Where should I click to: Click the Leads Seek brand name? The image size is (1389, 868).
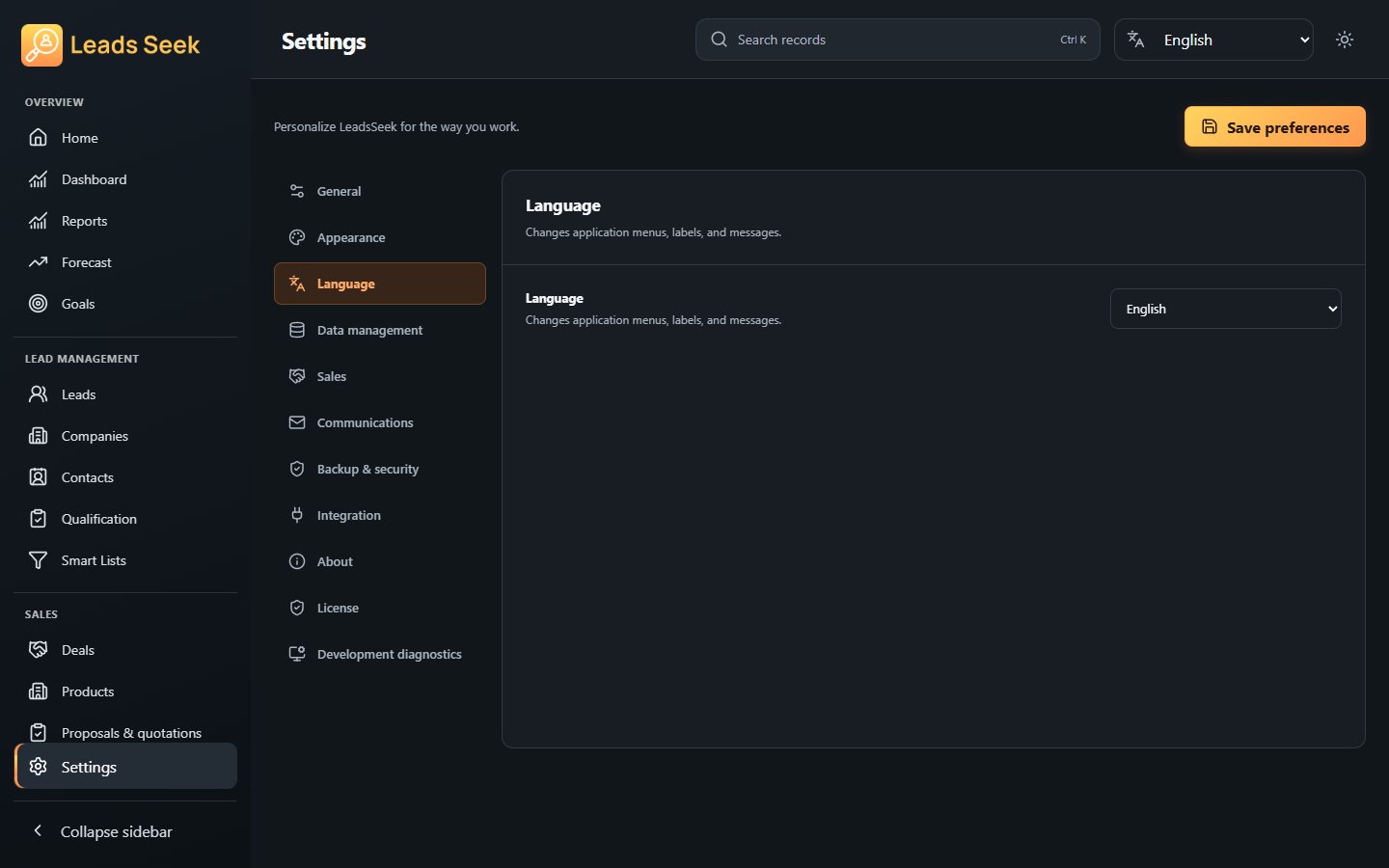click(x=135, y=44)
